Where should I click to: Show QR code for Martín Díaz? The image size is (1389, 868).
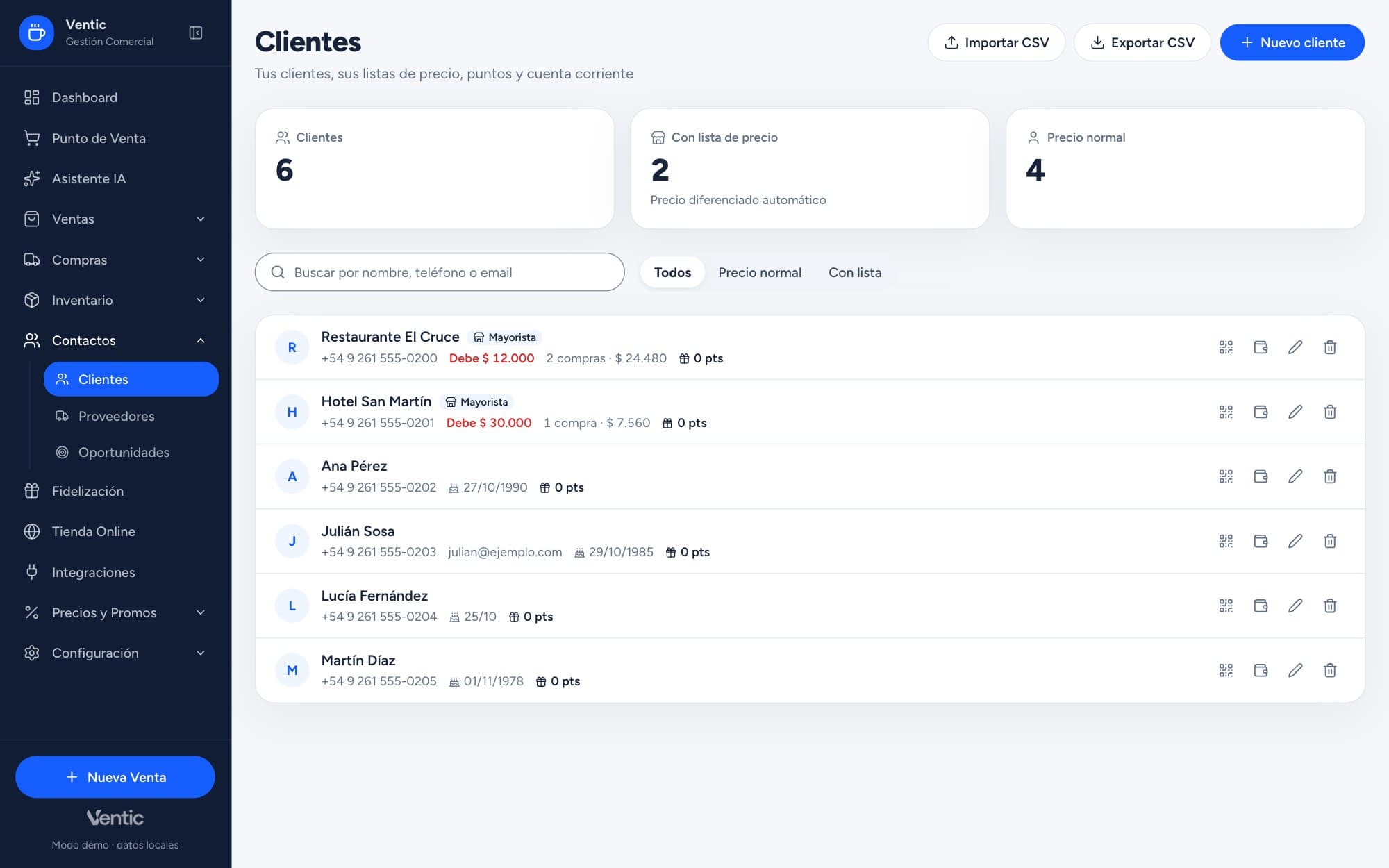1226,670
